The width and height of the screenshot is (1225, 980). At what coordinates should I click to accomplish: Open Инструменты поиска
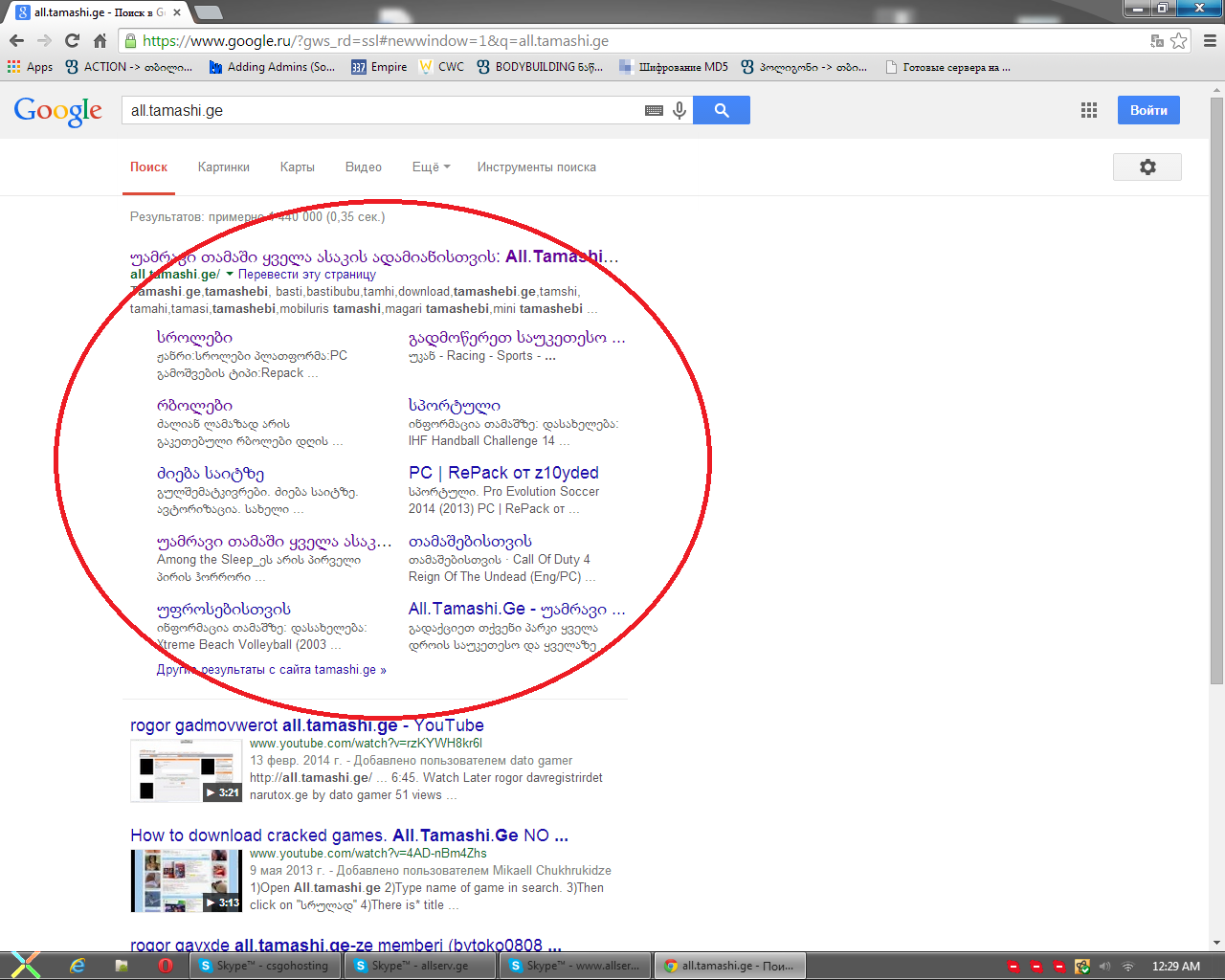[x=537, y=167]
